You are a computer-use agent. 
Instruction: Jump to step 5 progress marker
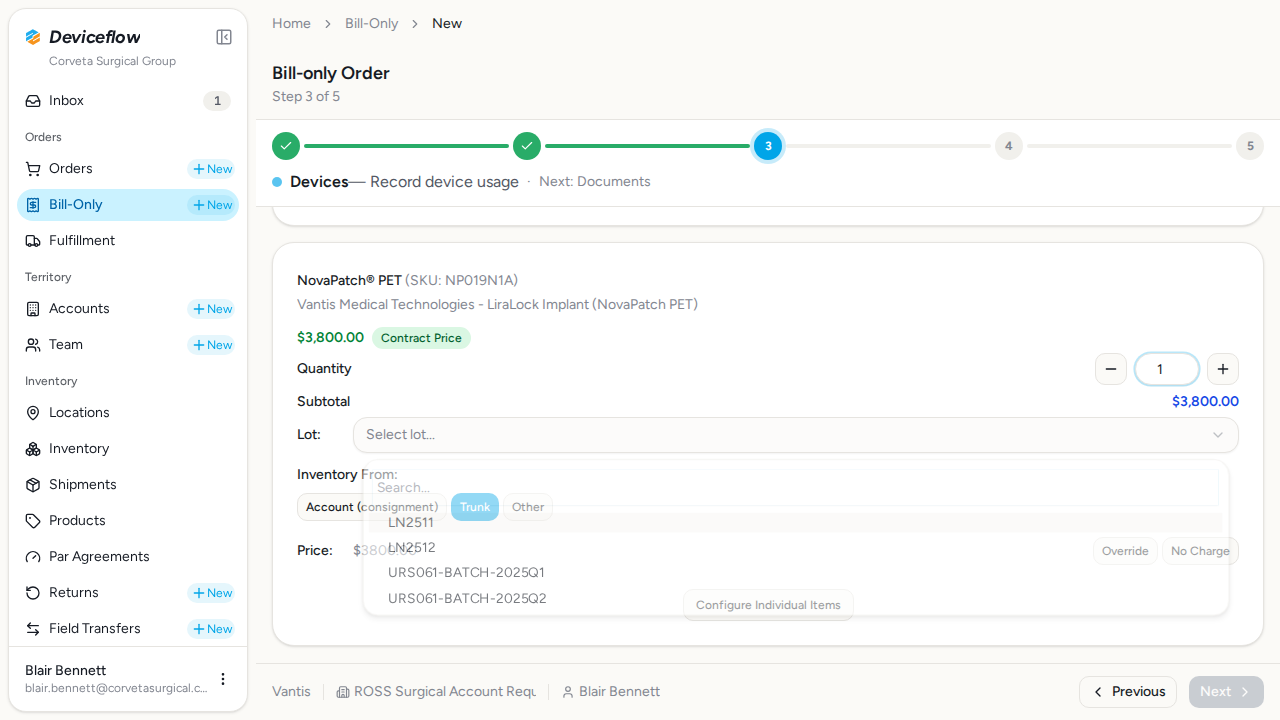tap(1250, 146)
